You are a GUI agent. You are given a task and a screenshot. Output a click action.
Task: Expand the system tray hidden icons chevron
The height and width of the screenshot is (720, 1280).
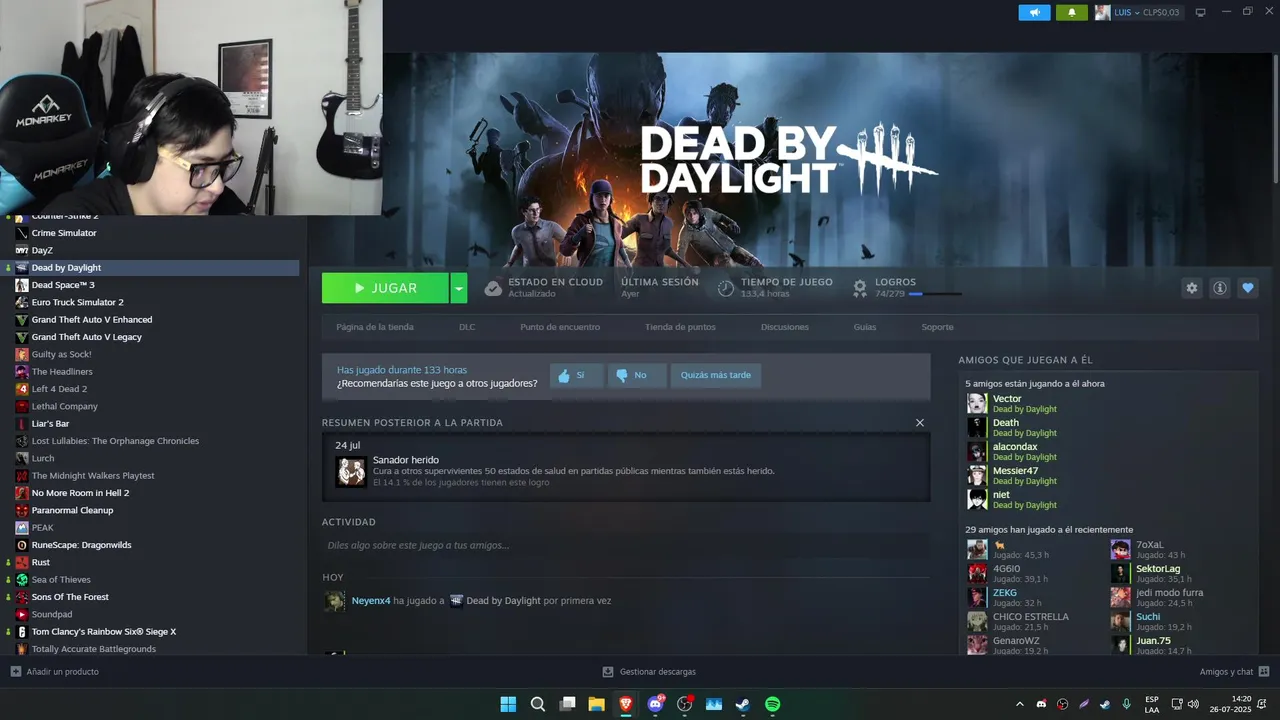tap(1019, 704)
